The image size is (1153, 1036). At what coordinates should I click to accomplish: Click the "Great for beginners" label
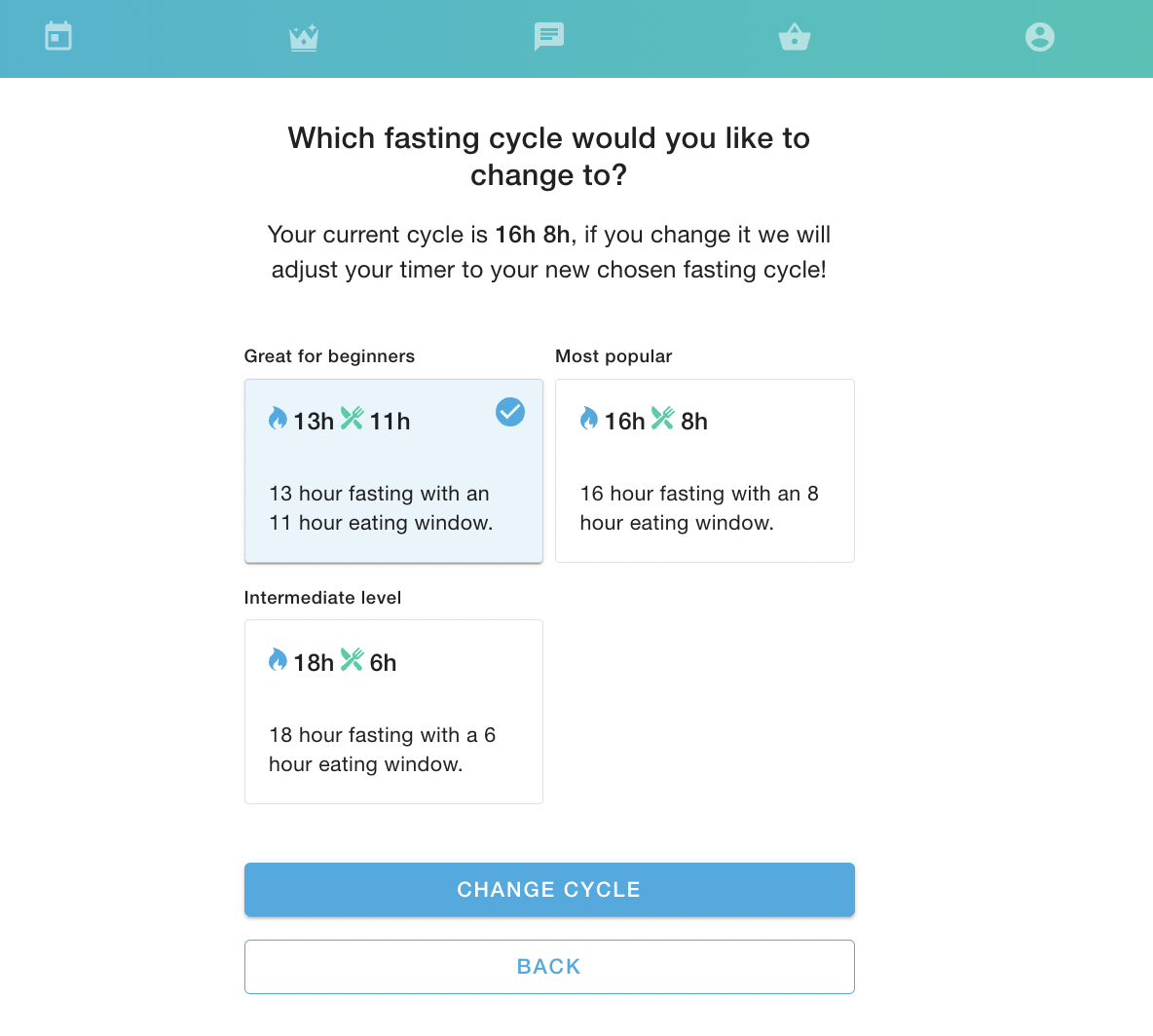[329, 356]
